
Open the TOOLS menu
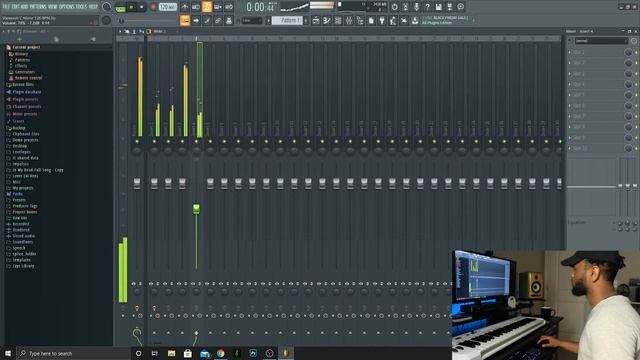pyautogui.click(x=82, y=7)
